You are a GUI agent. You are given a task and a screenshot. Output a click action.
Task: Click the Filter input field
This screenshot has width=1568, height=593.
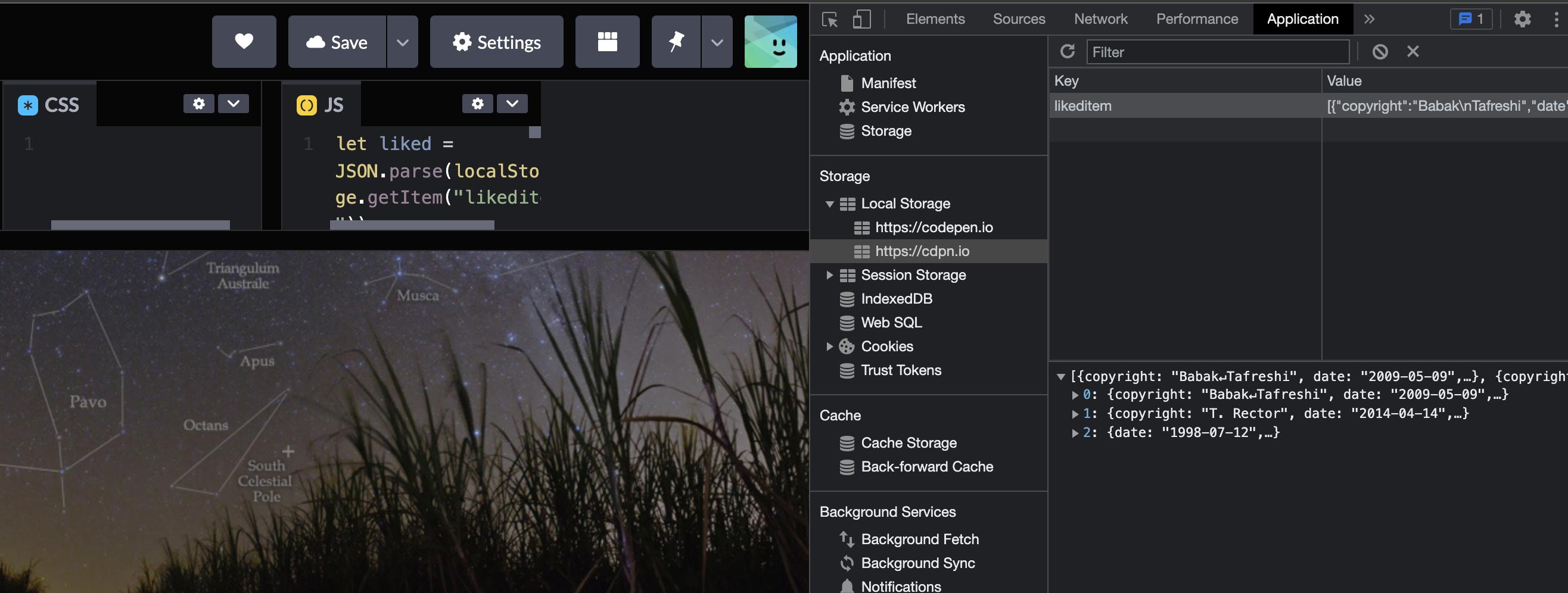pyautogui.click(x=1217, y=52)
